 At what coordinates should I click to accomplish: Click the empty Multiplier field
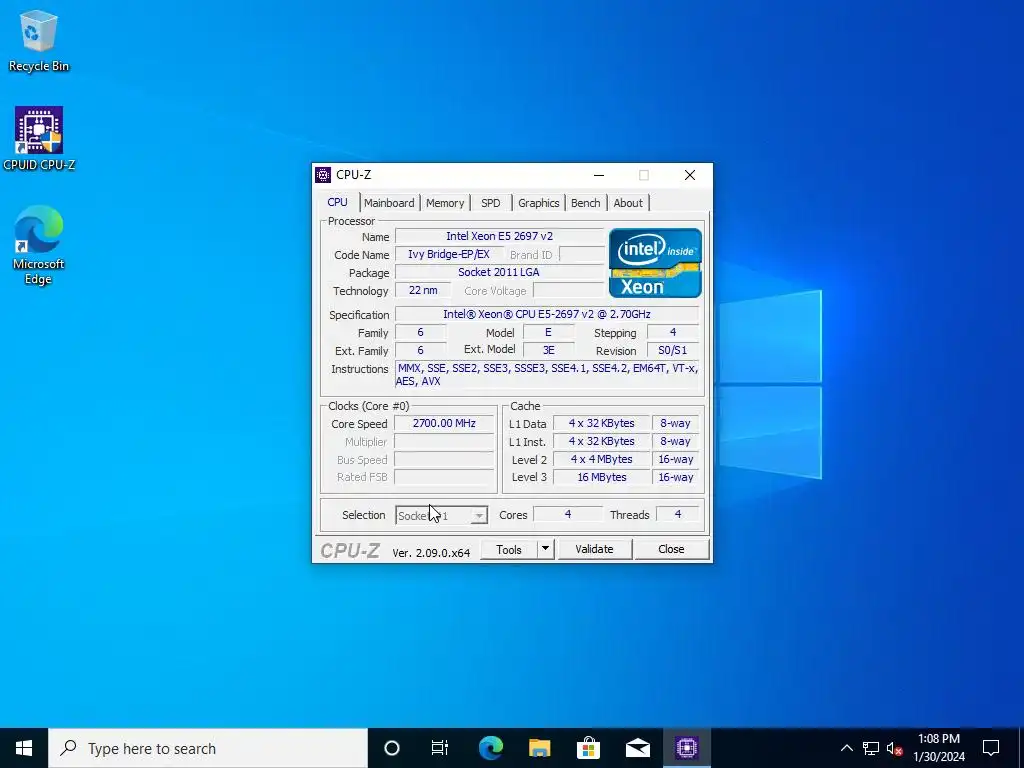pyautogui.click(x=444, y=441)
